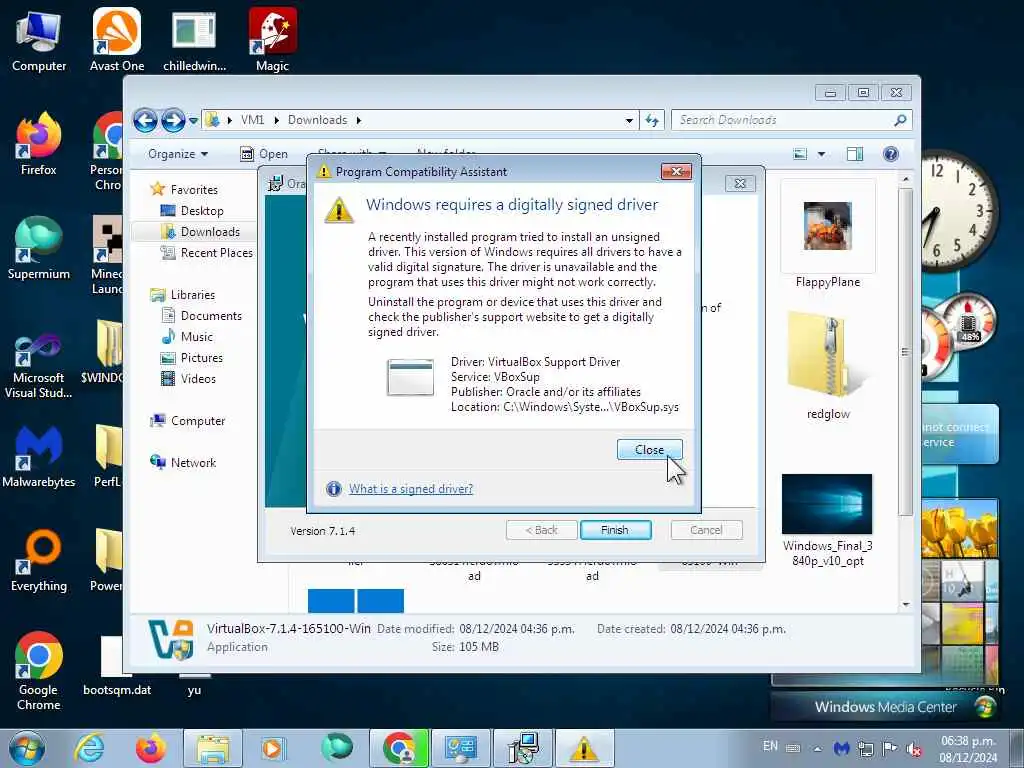
Task: Select bootsqm.dat file on the desktop
Action: point(117,667)
